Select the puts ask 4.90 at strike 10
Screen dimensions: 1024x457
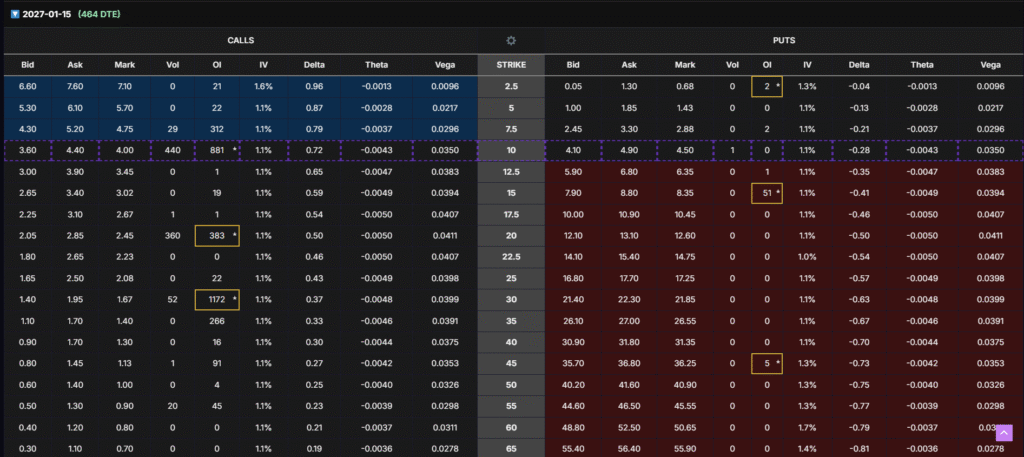coord(629,150)
